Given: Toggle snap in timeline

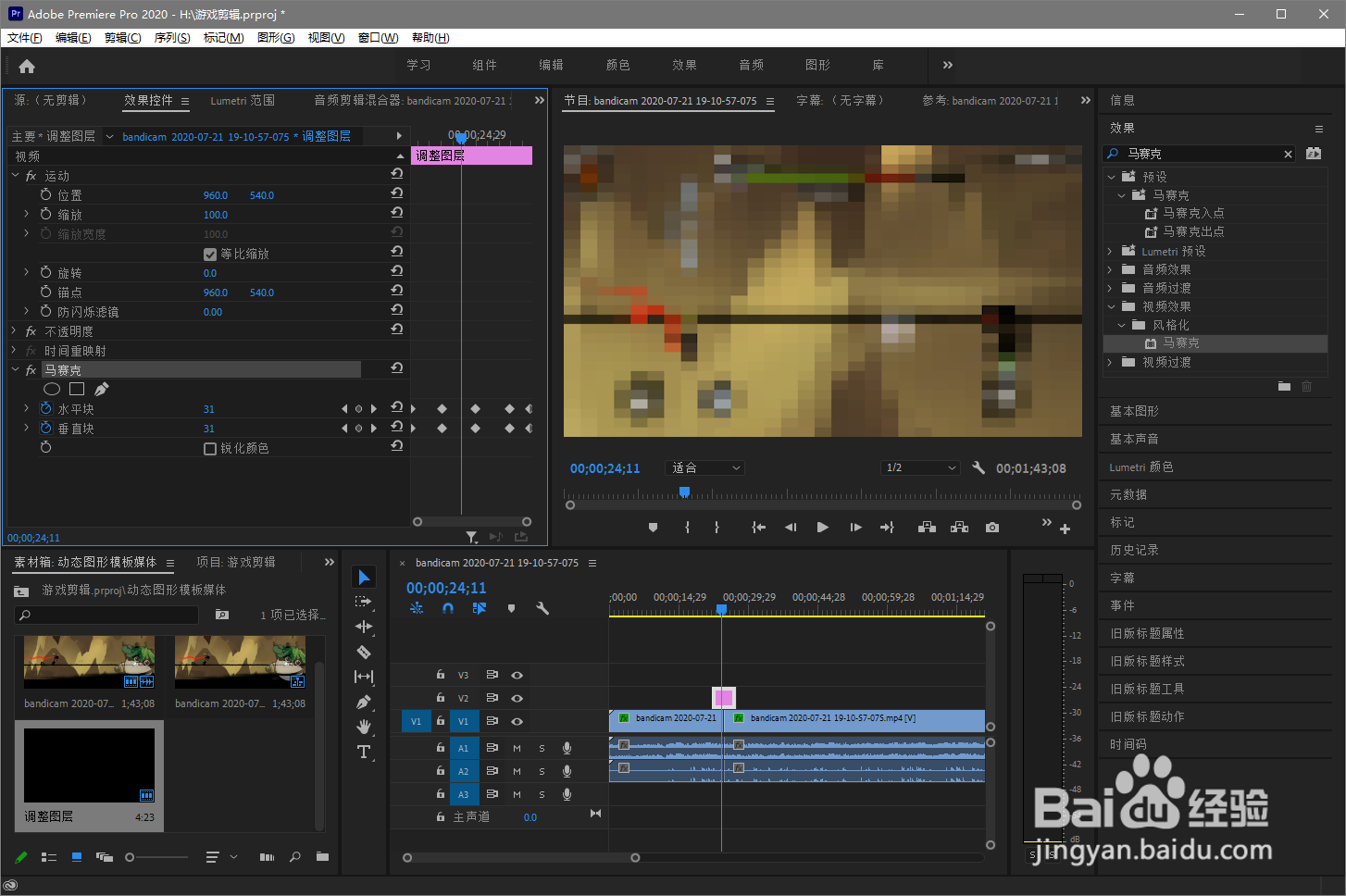Looking at the screenshot, I should click(448, 609).
